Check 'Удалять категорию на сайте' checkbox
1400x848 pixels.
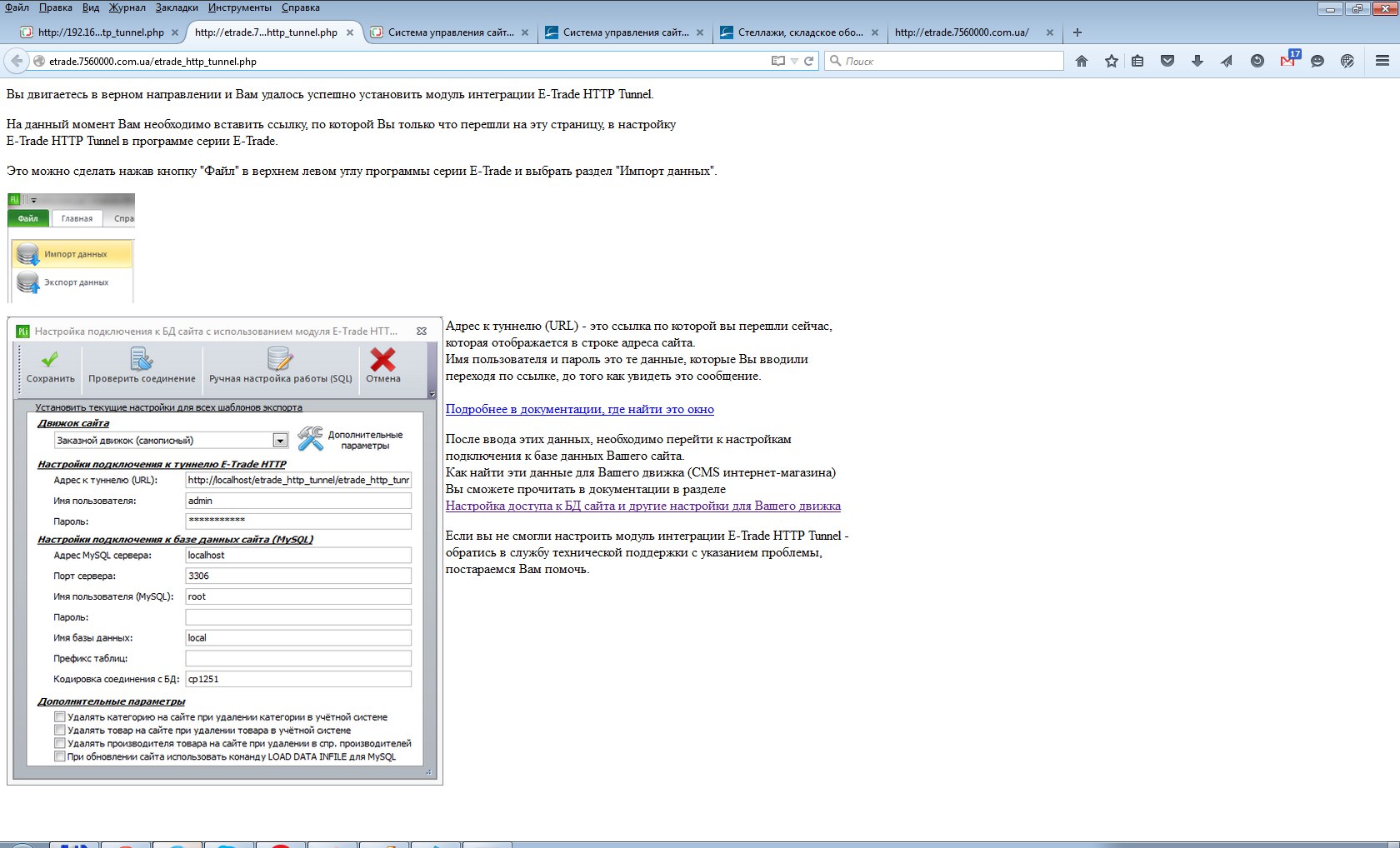coord(60,716)
